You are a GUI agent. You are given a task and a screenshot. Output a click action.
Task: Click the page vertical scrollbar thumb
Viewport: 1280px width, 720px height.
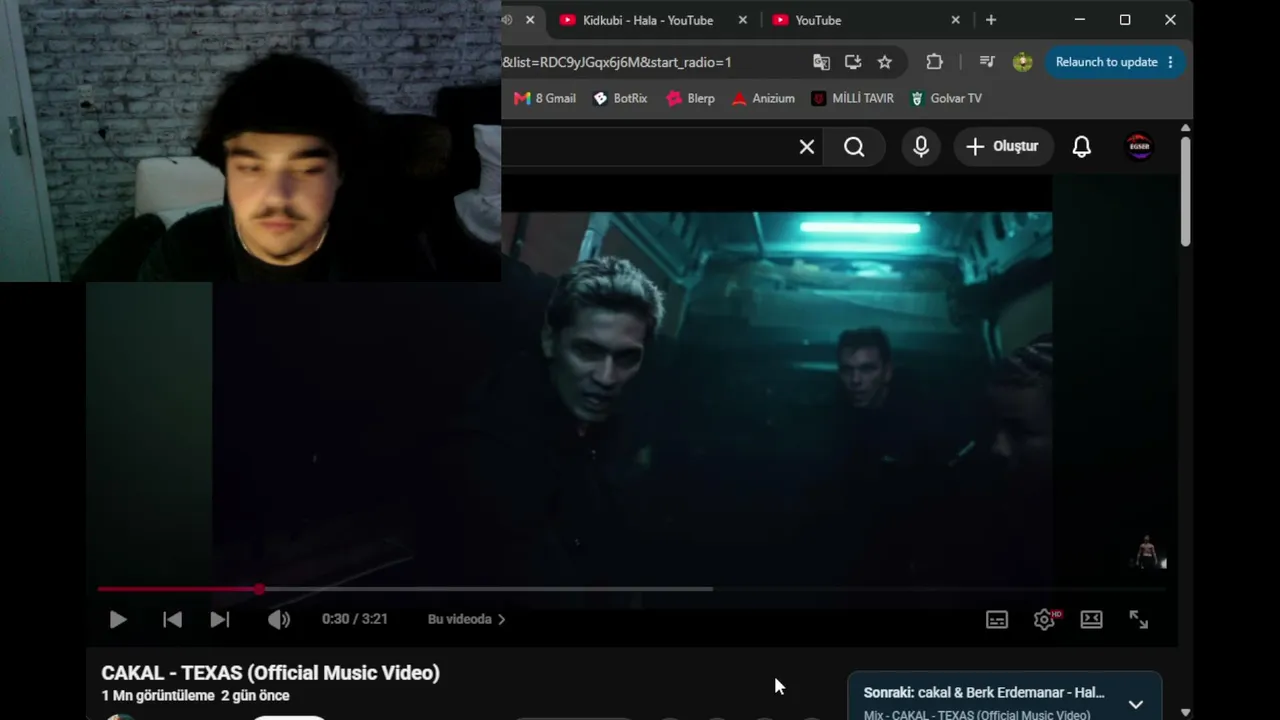[1185, 191]
